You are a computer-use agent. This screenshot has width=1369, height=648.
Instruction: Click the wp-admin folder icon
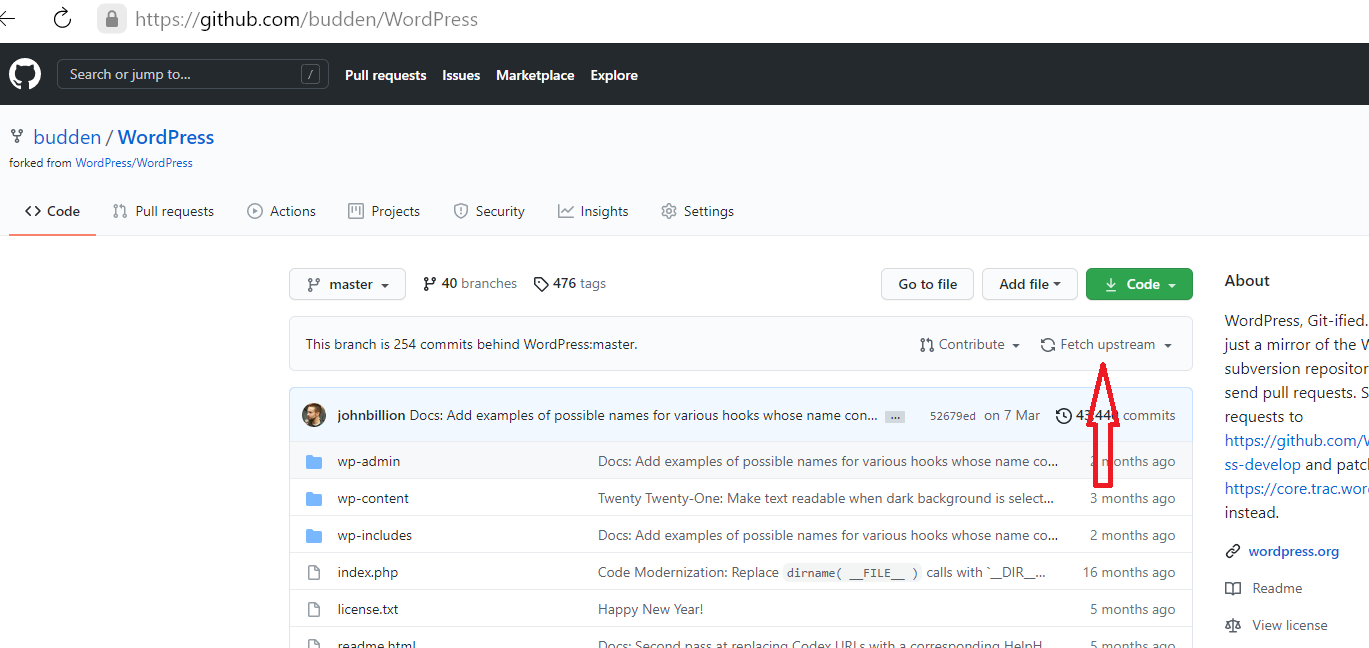point(314,462)
